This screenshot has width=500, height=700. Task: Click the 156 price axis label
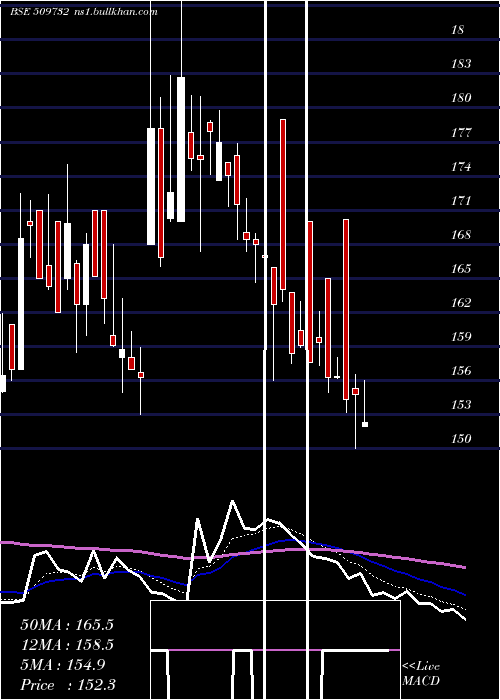pyautogui.click(x=461, y=371)
